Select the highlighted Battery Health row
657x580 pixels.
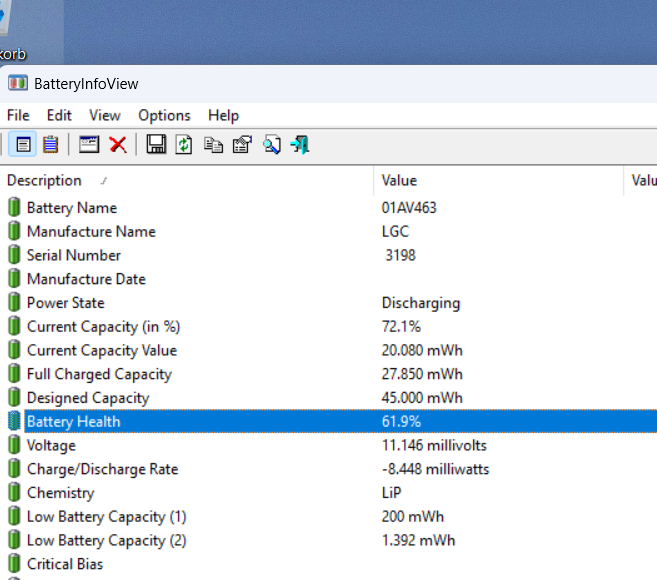pos(328,421)
